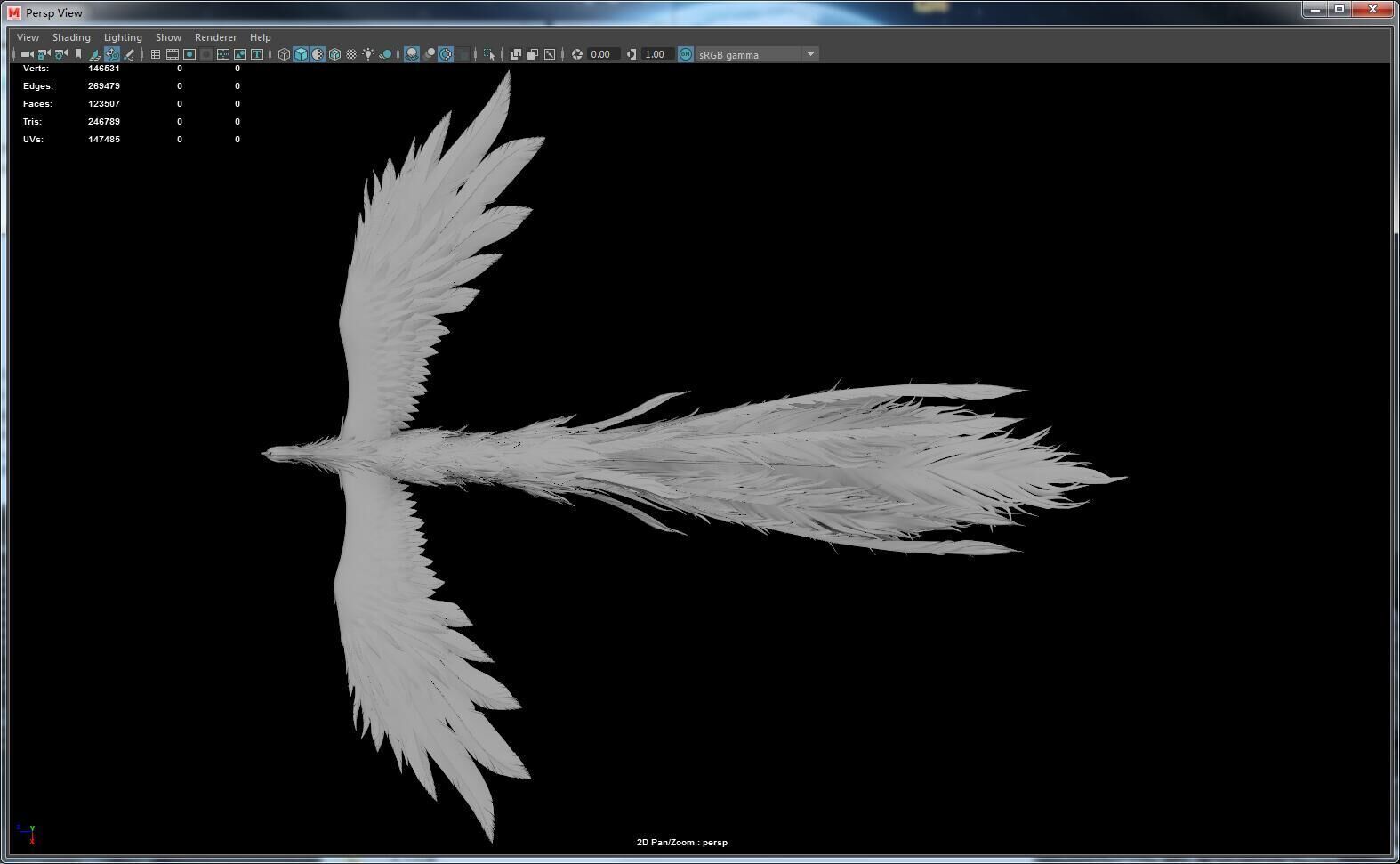Viewport: 1400px width, 864px height.
Task: Toggle the Safe Action icon
Action: pos(240,54)
